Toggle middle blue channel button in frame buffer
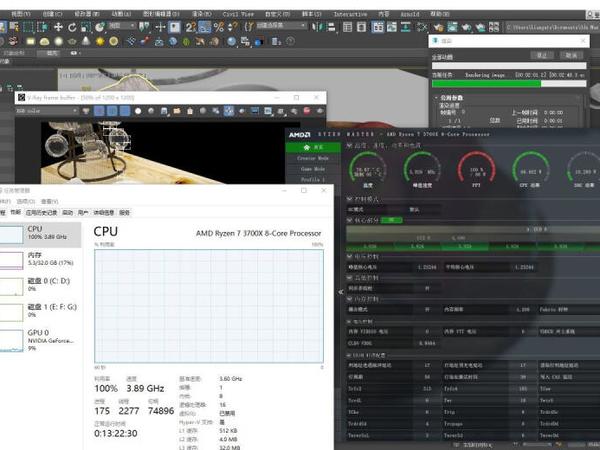 [x=112, y=111]
